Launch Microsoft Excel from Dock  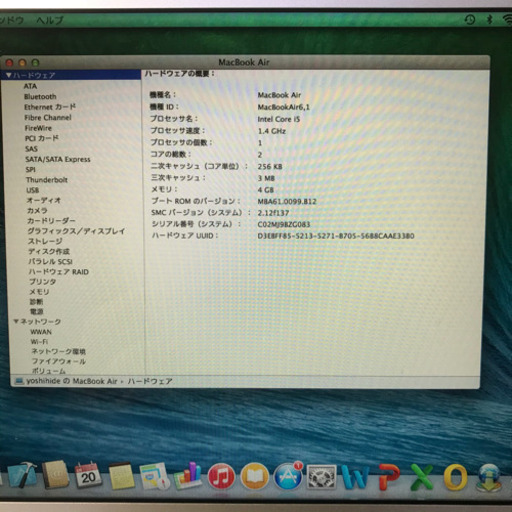[422, 477]
